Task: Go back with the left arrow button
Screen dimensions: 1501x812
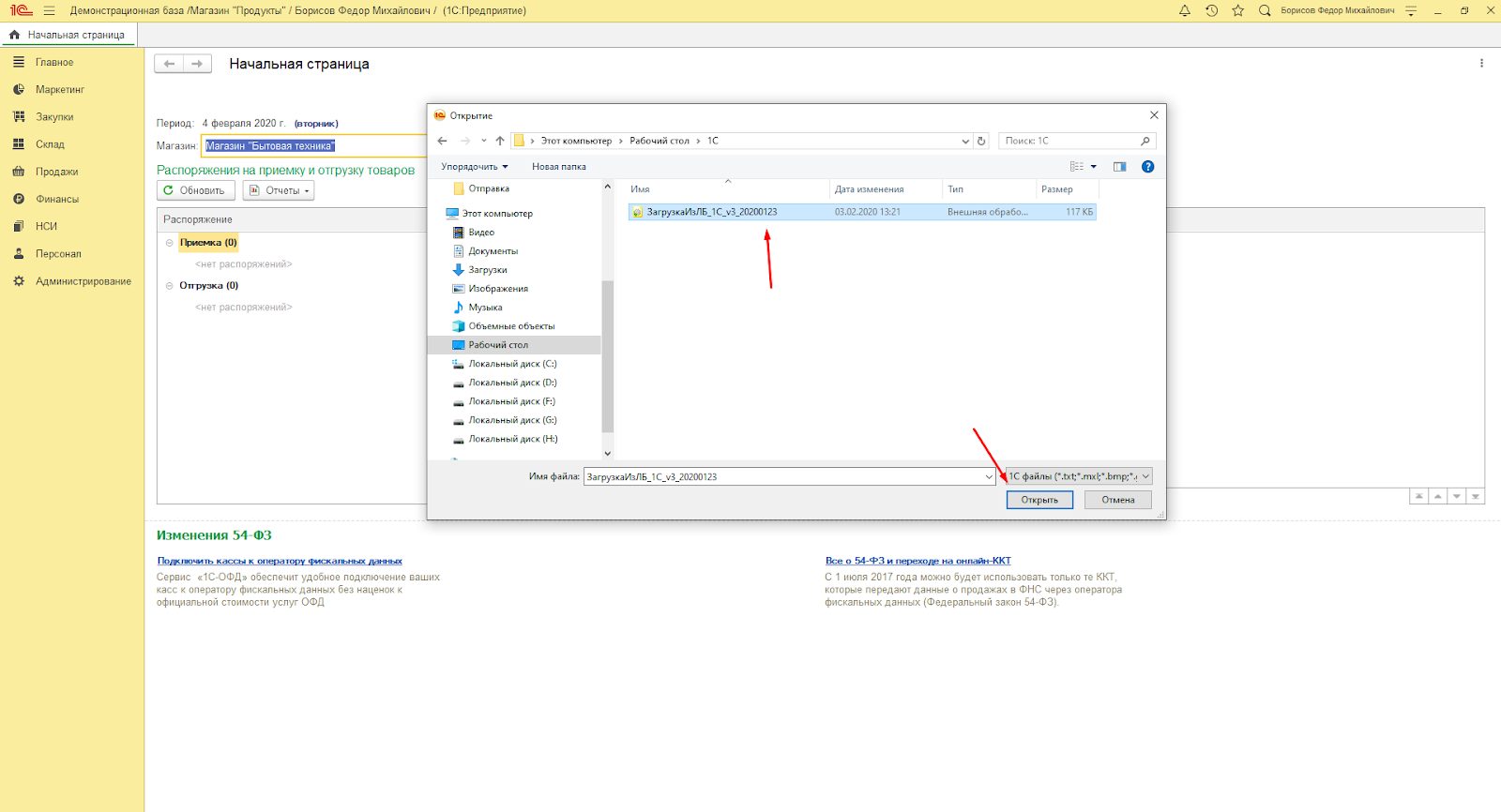Action: pyautogui.click(x=169, y=64)
